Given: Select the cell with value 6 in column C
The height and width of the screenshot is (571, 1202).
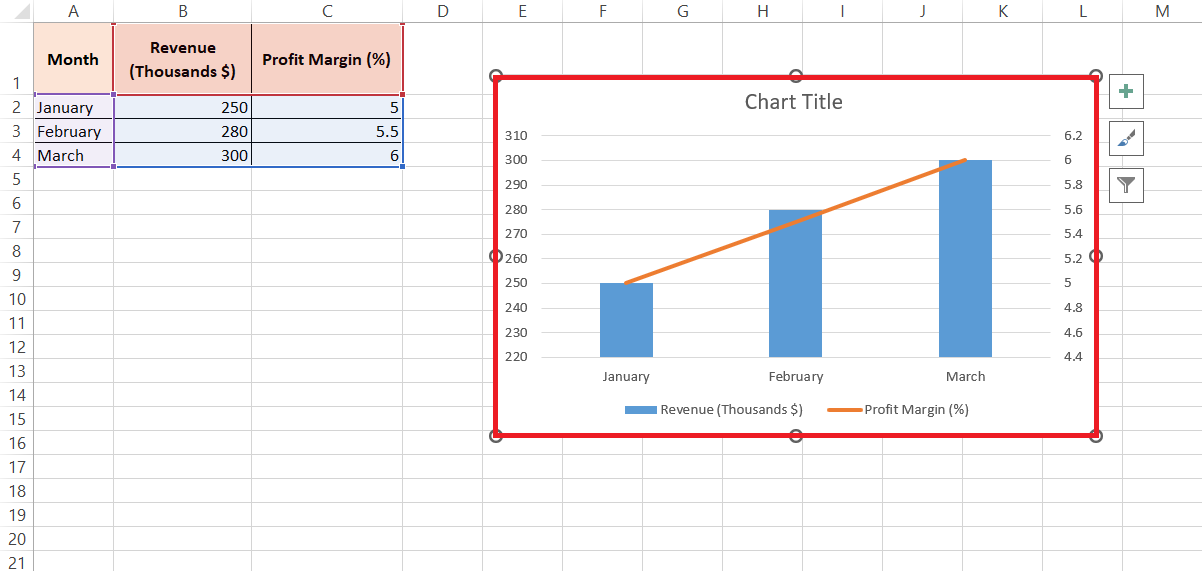Looking at the screenshot, I should [x=327, y=155].
